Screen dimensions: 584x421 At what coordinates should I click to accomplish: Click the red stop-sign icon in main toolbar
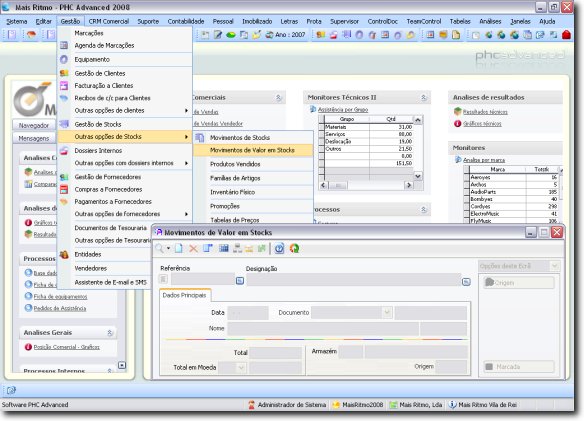pyautogui.click(x=566, y=35)
